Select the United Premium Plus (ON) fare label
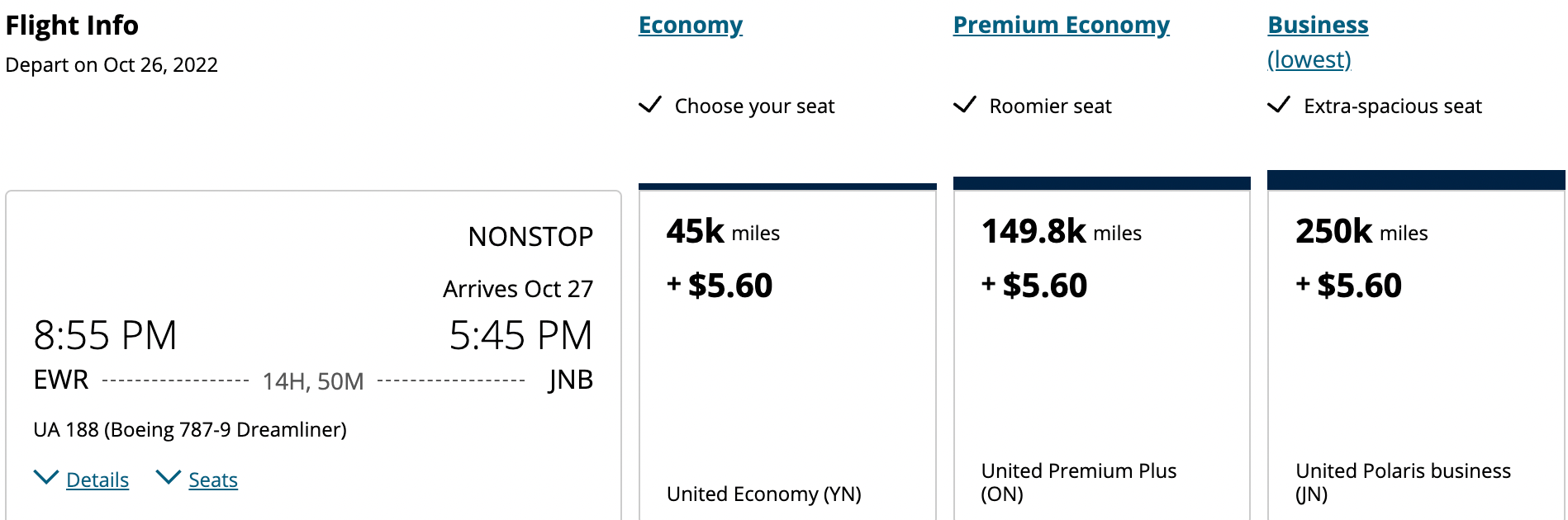Viewport: 1568px width, 520px height. coord(1079,482)
